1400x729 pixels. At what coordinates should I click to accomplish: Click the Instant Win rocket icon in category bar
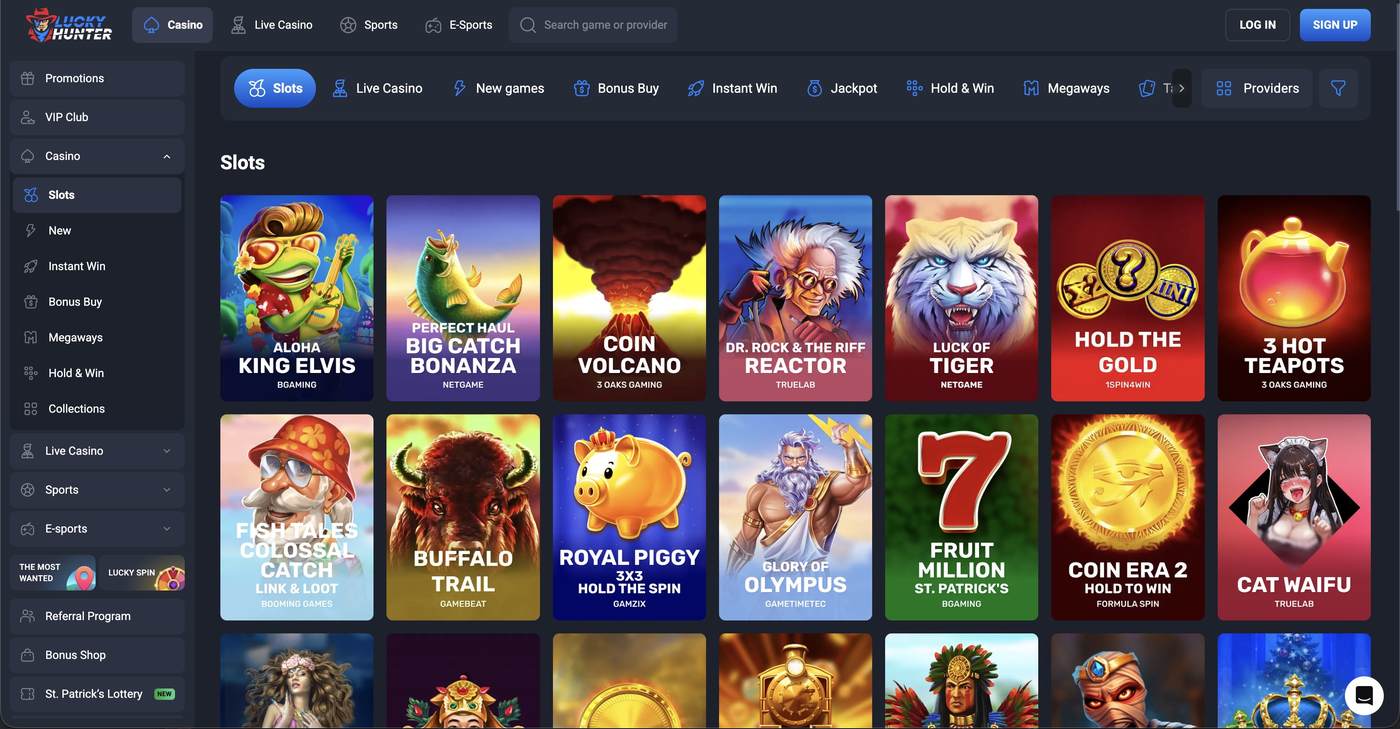pos(696,88)
